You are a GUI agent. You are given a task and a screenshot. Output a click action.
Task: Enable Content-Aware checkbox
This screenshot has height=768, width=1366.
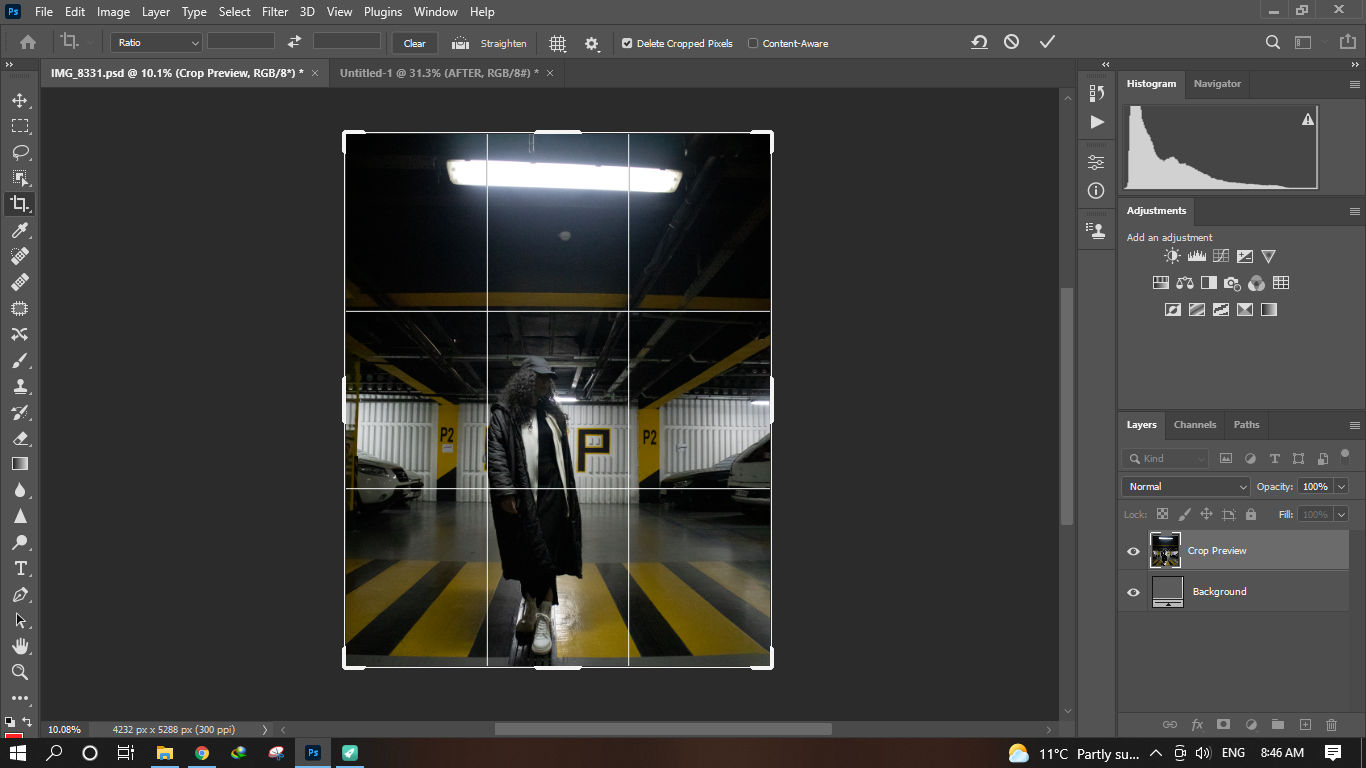753,43
